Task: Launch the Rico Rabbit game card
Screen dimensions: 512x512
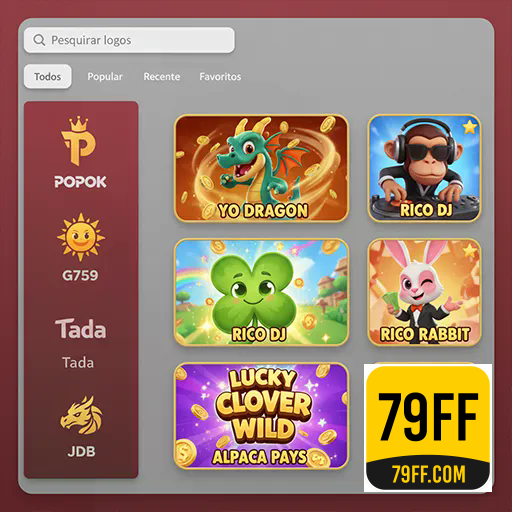Action: [425, 292]
